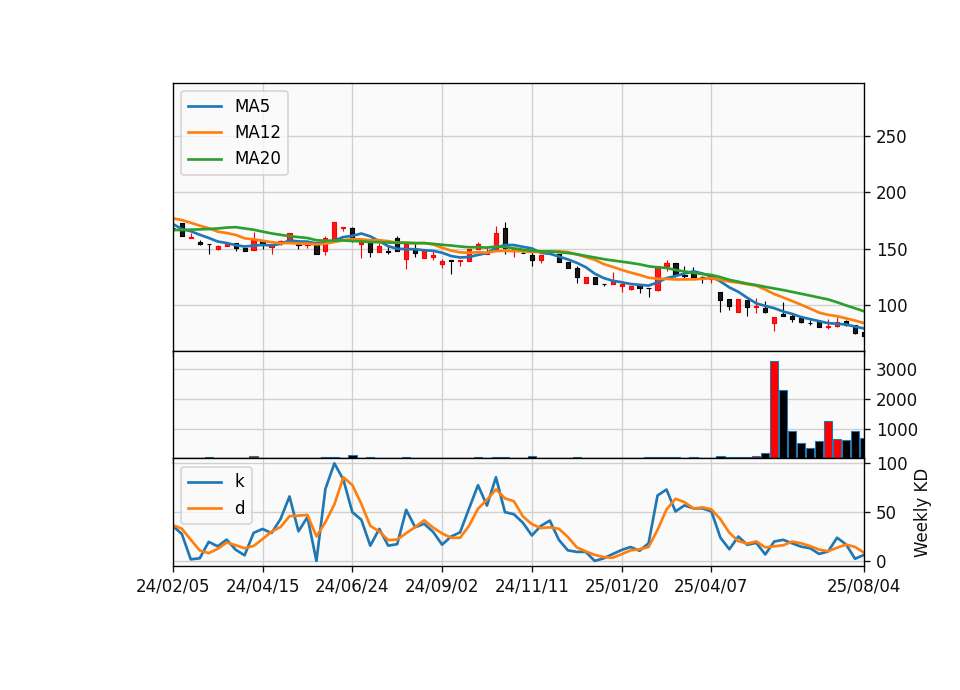Click the 25/08/04 date label
960x690 pixels.
864,586
